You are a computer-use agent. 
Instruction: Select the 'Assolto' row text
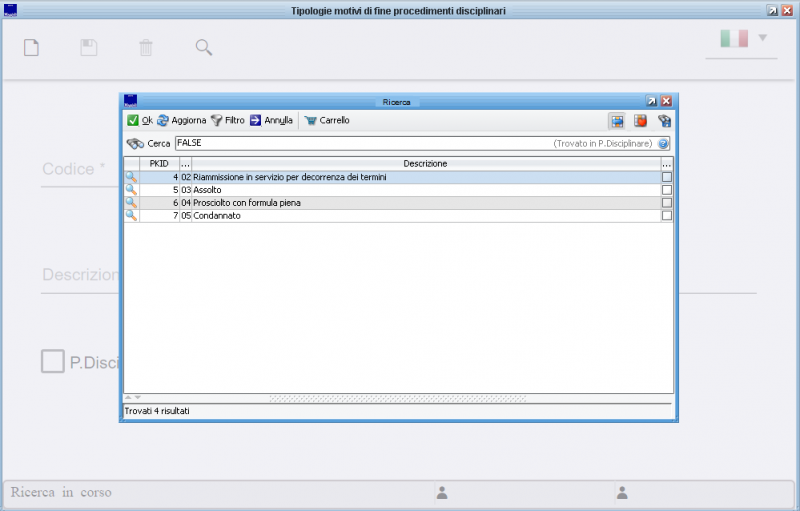pyautogui.click(x=207, y=190)
